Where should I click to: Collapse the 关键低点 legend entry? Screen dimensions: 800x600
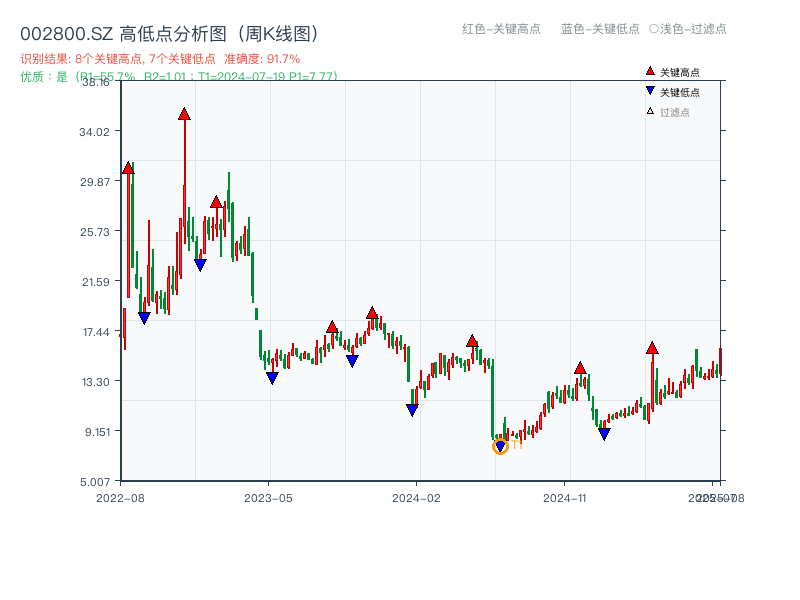tap(671, 91)
